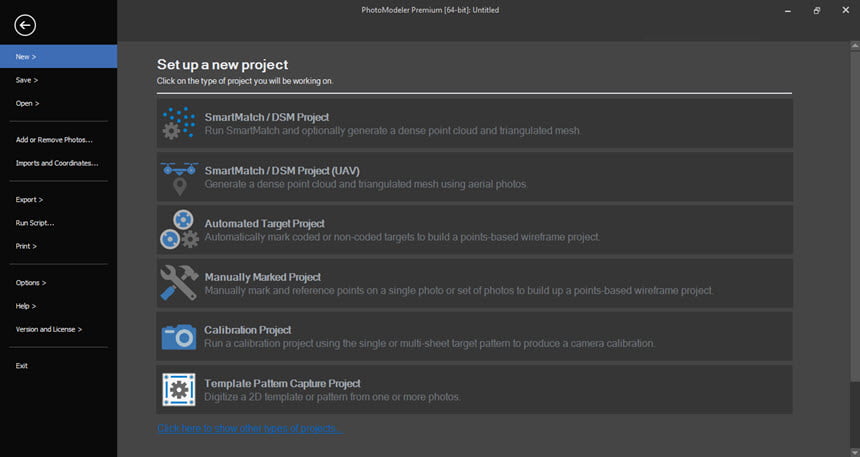
Task: Select the SmartMatch / DSM Project dotted icon
Action: [179, 123]
